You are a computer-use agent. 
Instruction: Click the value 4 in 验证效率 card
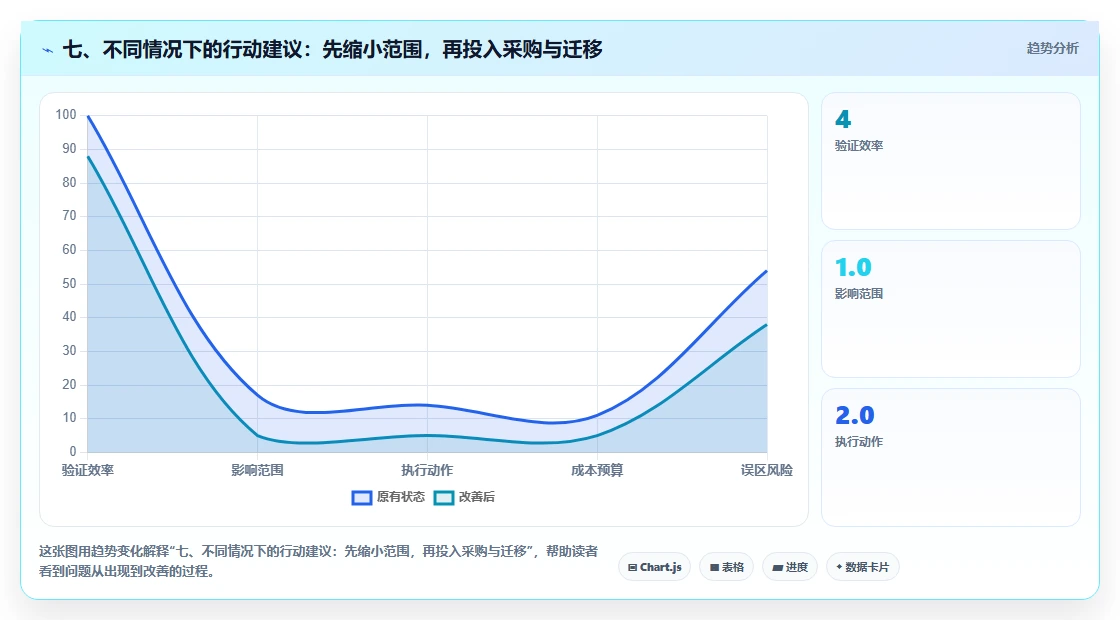(x=843, y=119)
